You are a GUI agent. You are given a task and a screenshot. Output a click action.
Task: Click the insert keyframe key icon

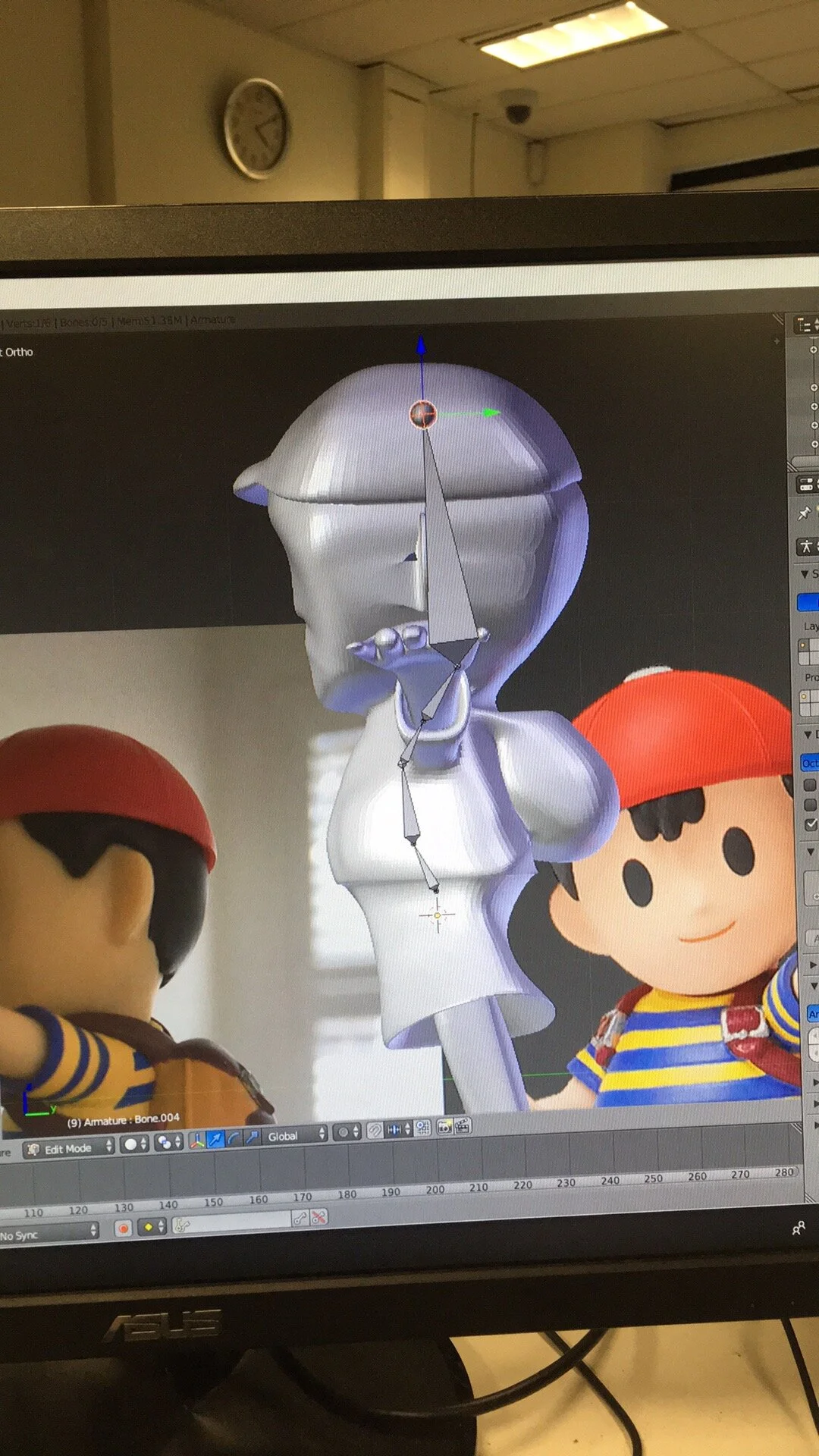tap(301, 1219)
